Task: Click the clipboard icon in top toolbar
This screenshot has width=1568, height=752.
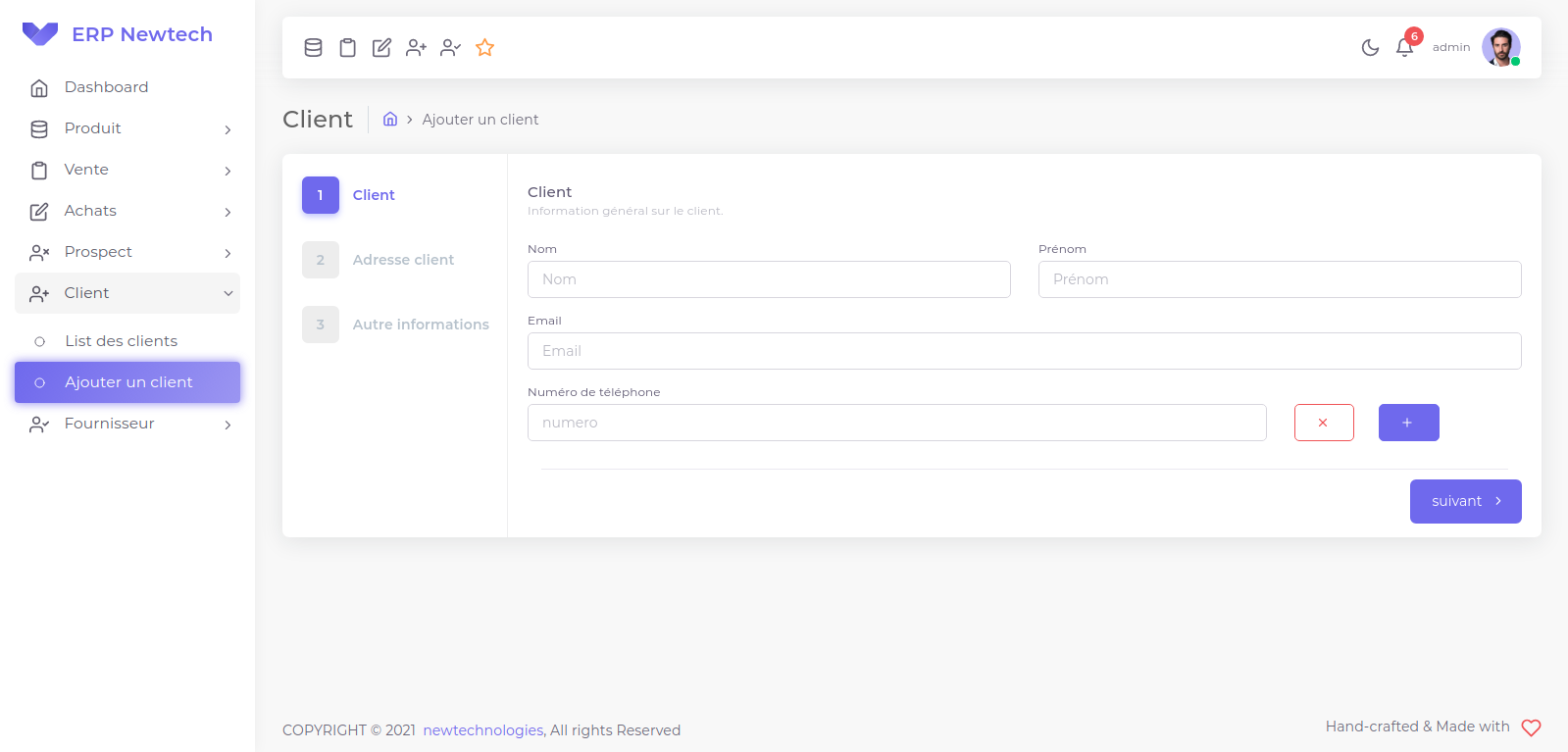Action: pyautogui.click(x=347, y=47)
